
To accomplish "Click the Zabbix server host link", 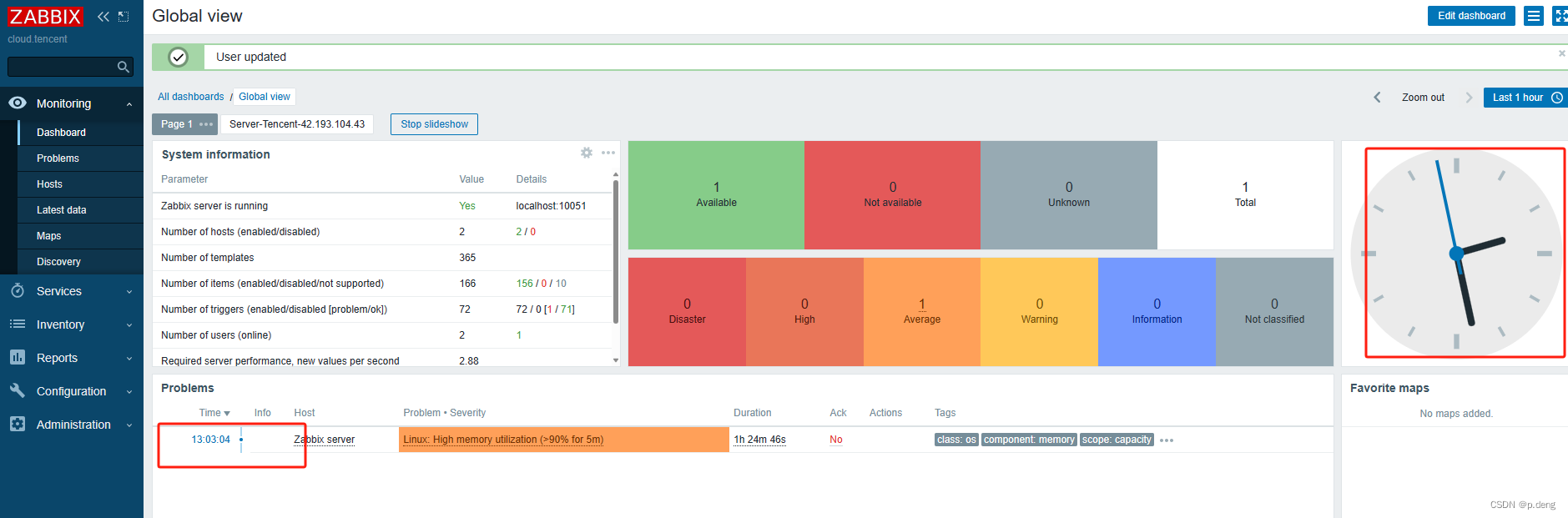I will [x=324, y=440].
